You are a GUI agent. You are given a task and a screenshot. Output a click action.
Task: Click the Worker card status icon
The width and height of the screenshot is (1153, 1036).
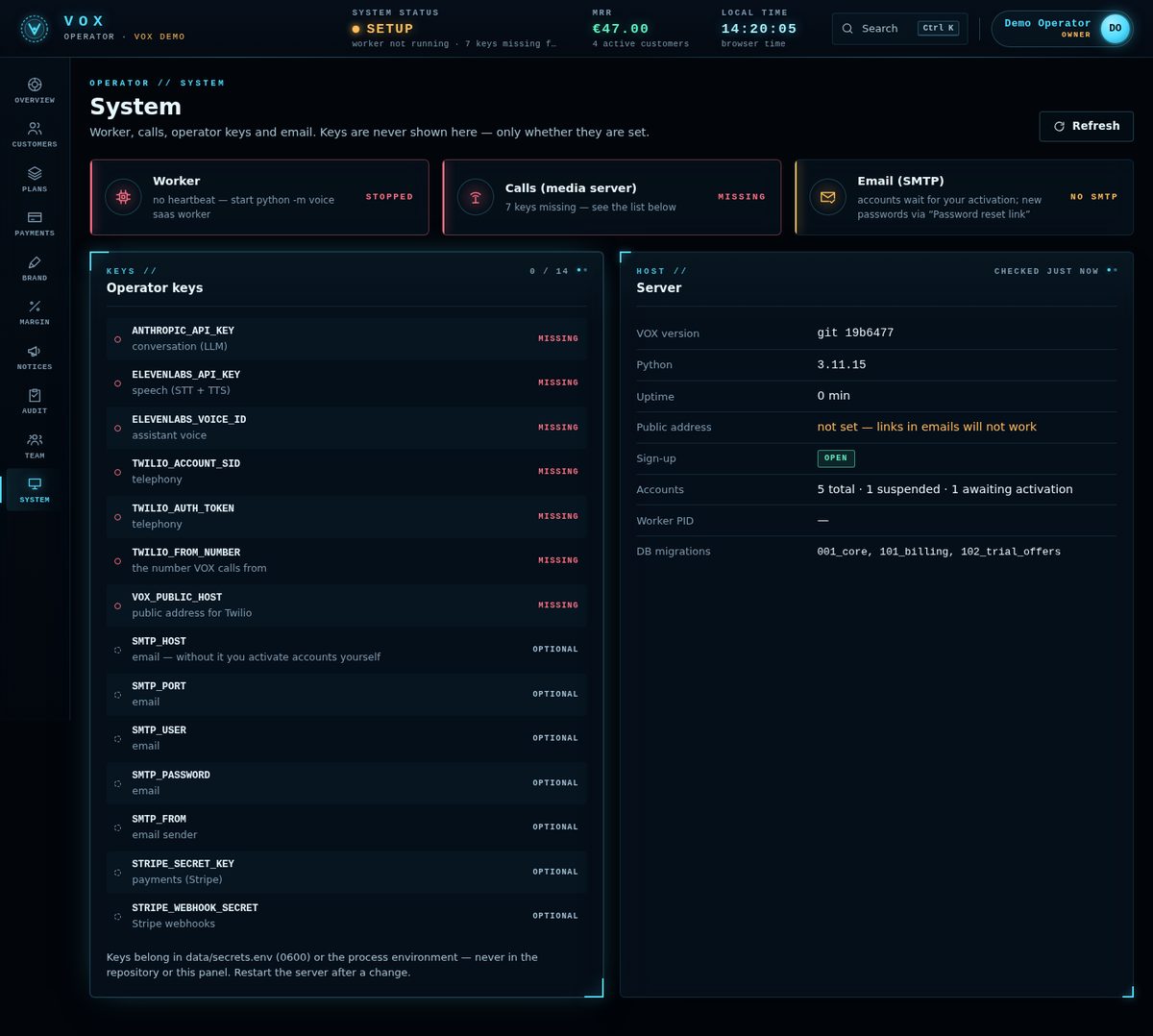point(123,197)
